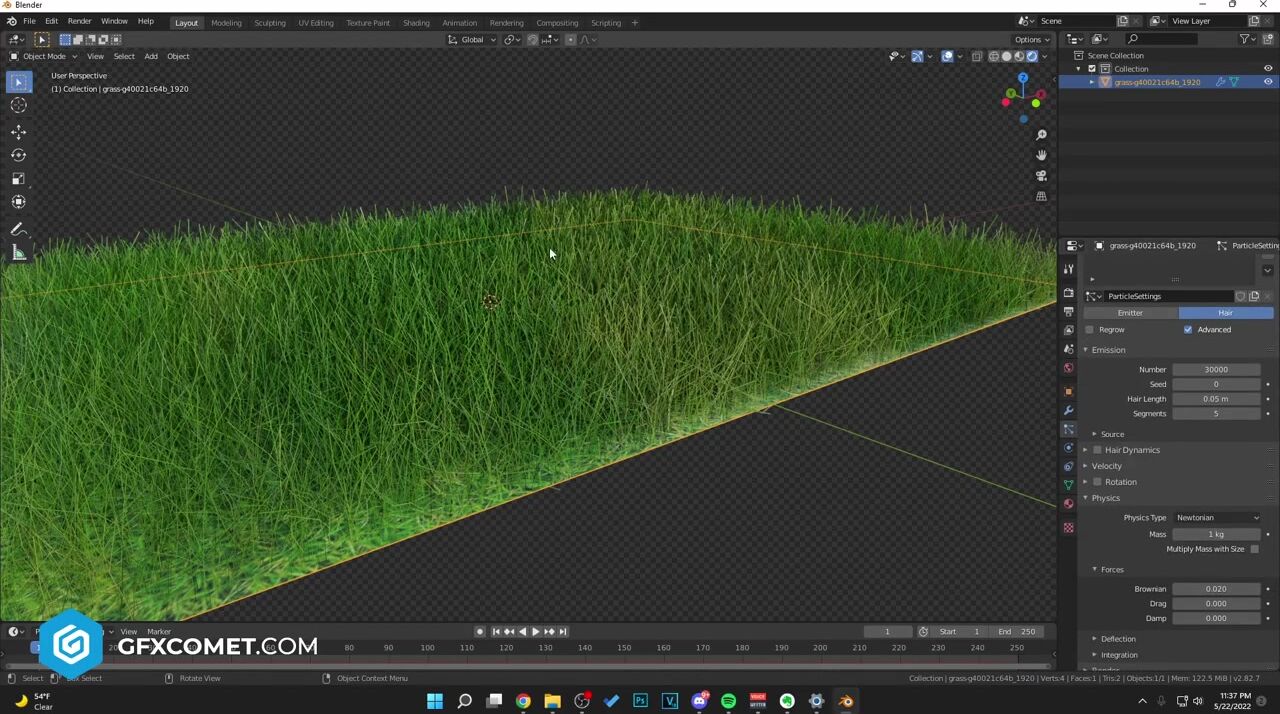Click the Pan view hand icon

[1041, 155]
